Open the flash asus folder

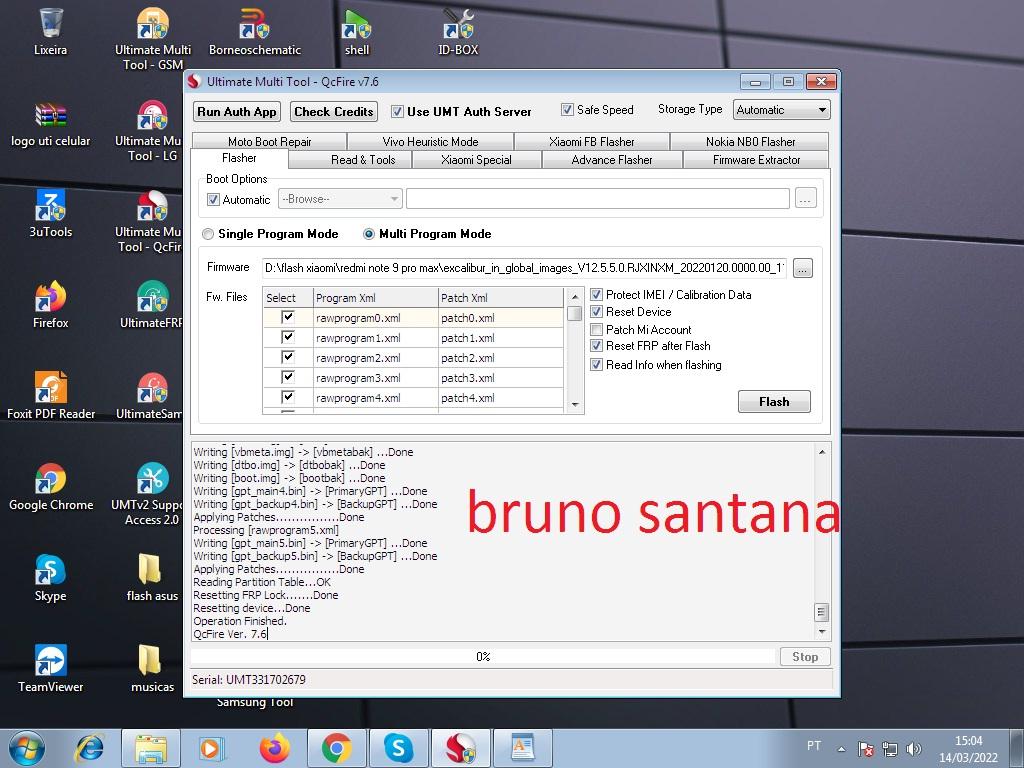coord(152,578)
